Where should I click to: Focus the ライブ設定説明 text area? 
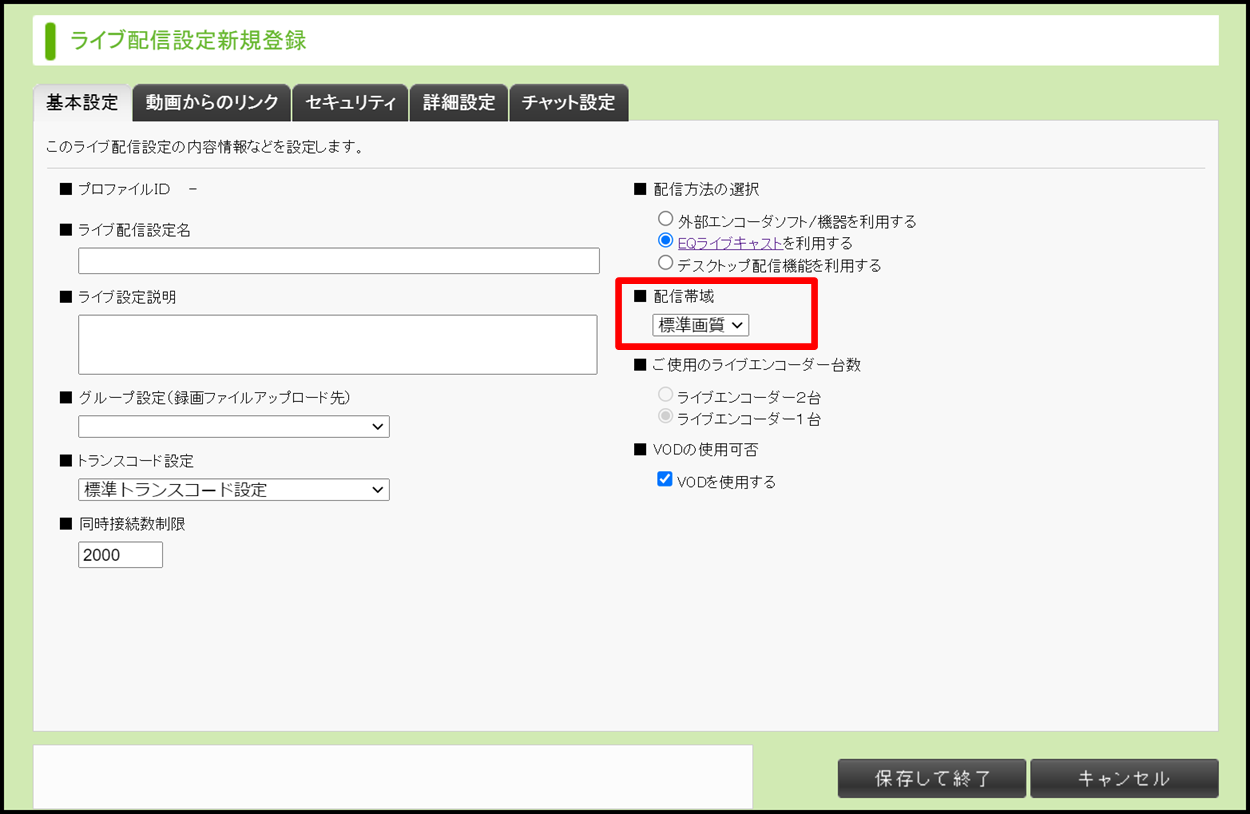click(x=338, y=345)
